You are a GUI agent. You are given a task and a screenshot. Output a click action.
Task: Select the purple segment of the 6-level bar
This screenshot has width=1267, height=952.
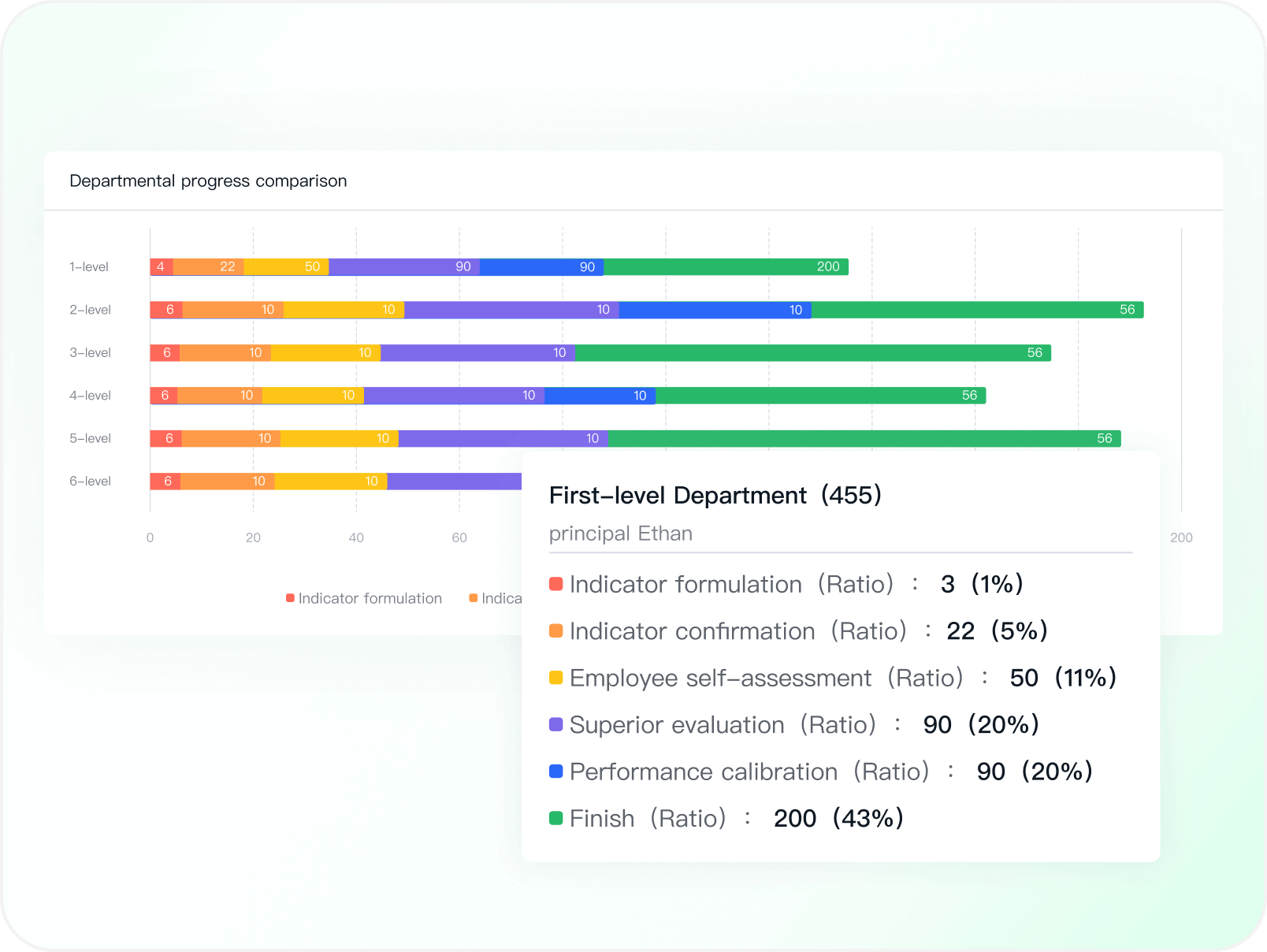[454, 482]
